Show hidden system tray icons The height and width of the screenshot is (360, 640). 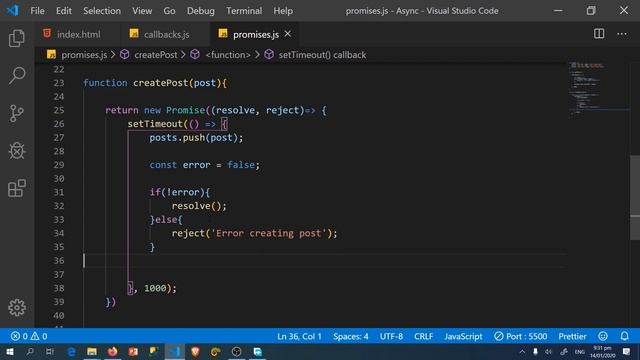(x=522, y=352)
